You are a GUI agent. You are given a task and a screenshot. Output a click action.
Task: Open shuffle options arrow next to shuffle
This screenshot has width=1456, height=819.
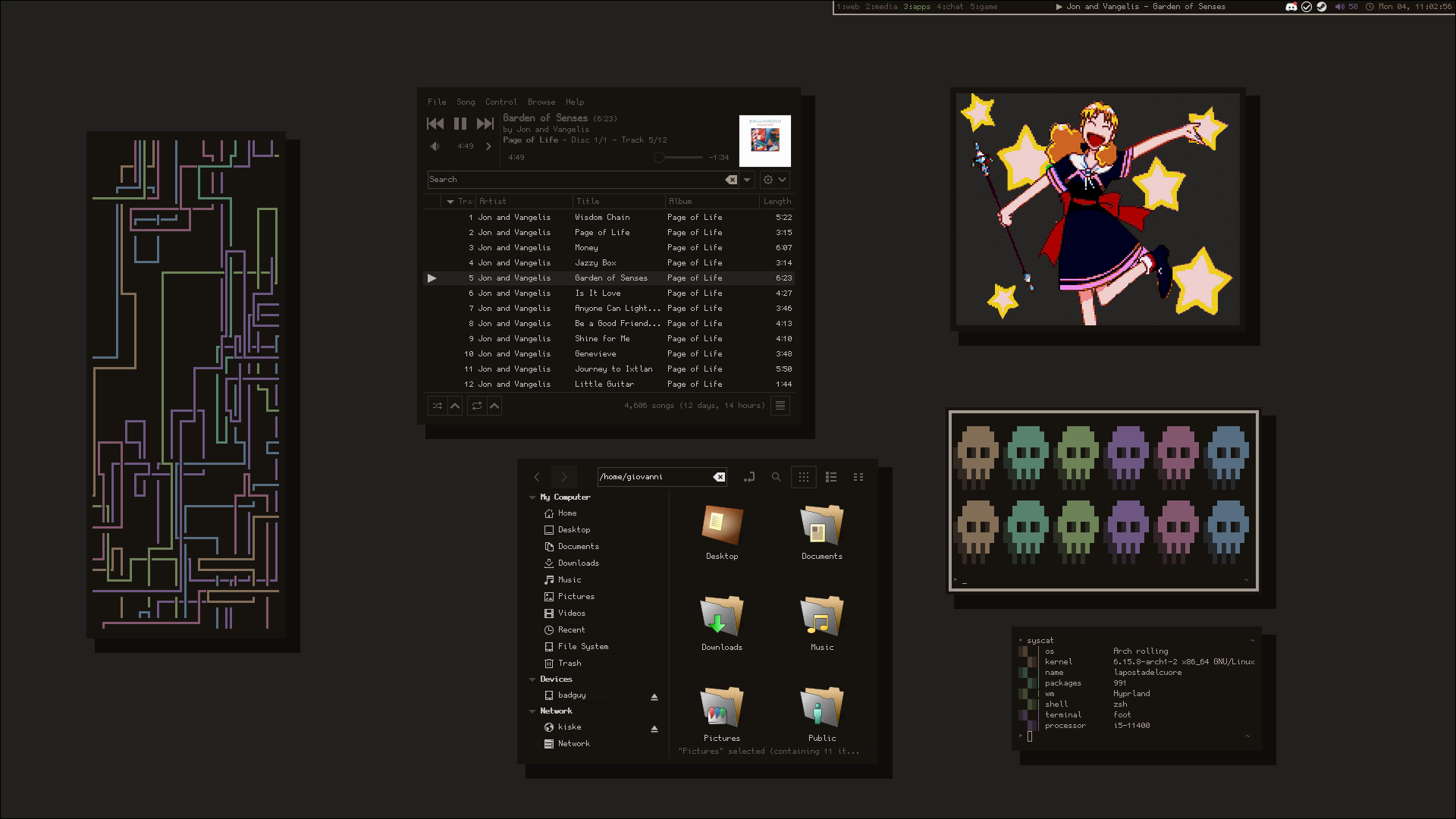(x=455, y=406)
